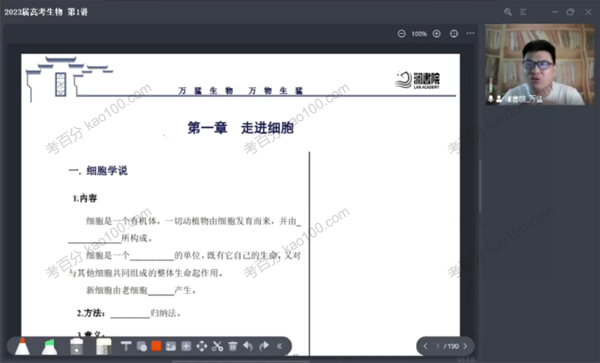Zoom in the document view
The height and width of the screenshot is (363, 600).
(437, 34)
